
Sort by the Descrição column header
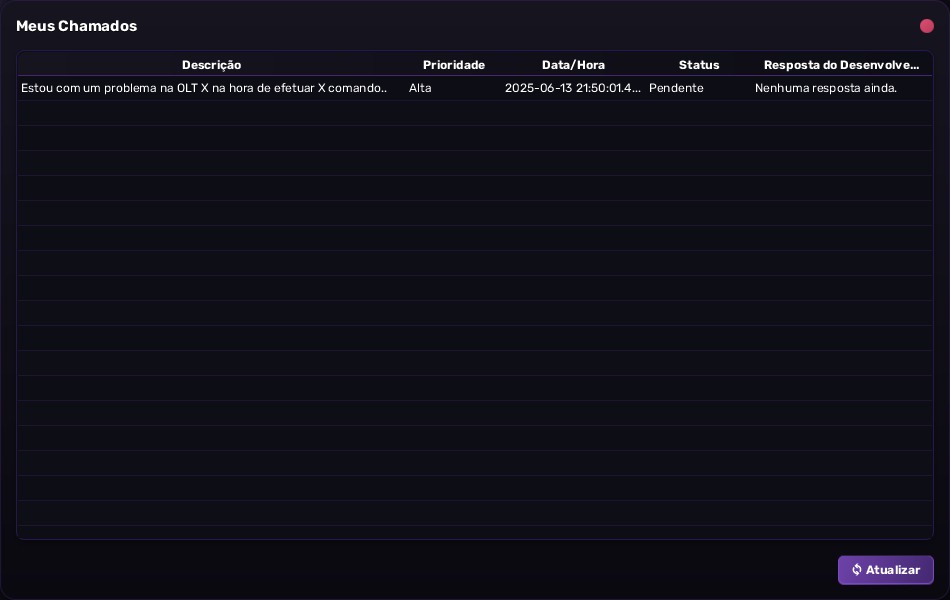(211, 65)
